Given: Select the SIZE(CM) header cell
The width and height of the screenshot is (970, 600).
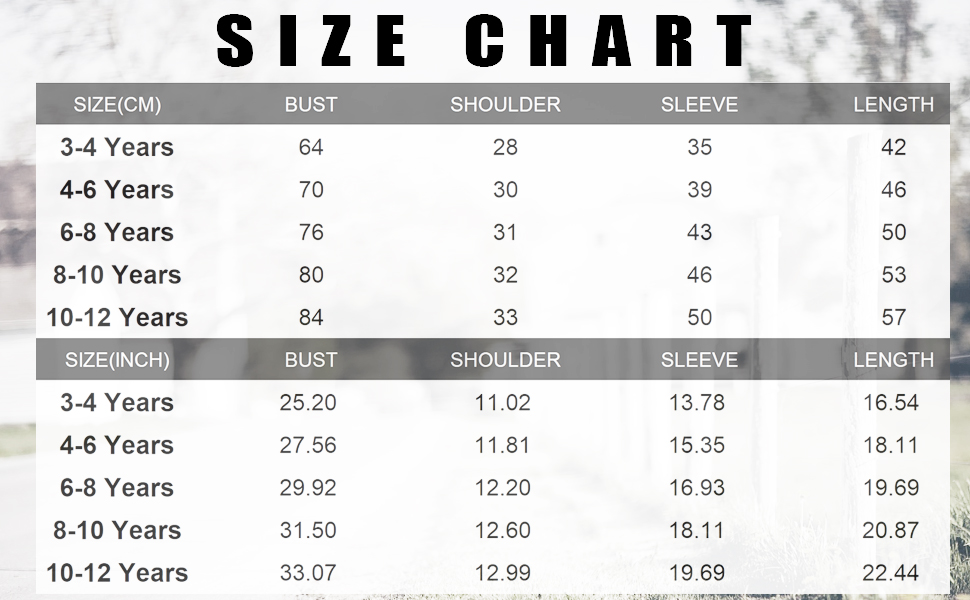Looking at the screenshot, I should tap(117, 104).
